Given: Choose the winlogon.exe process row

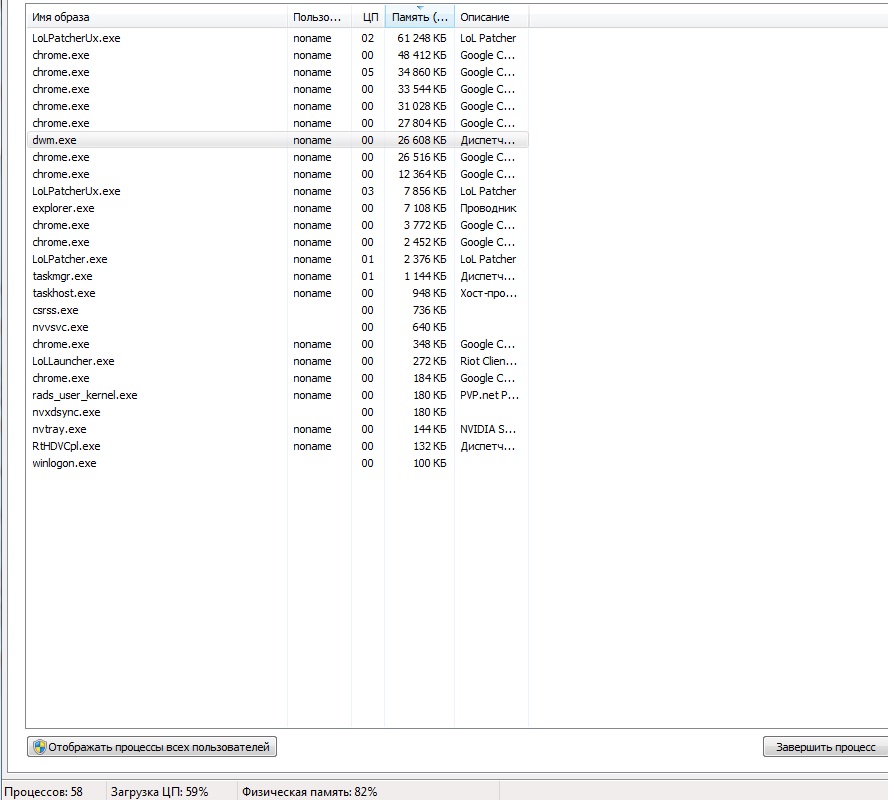Looking at the screenshot, I should [64, 463].
